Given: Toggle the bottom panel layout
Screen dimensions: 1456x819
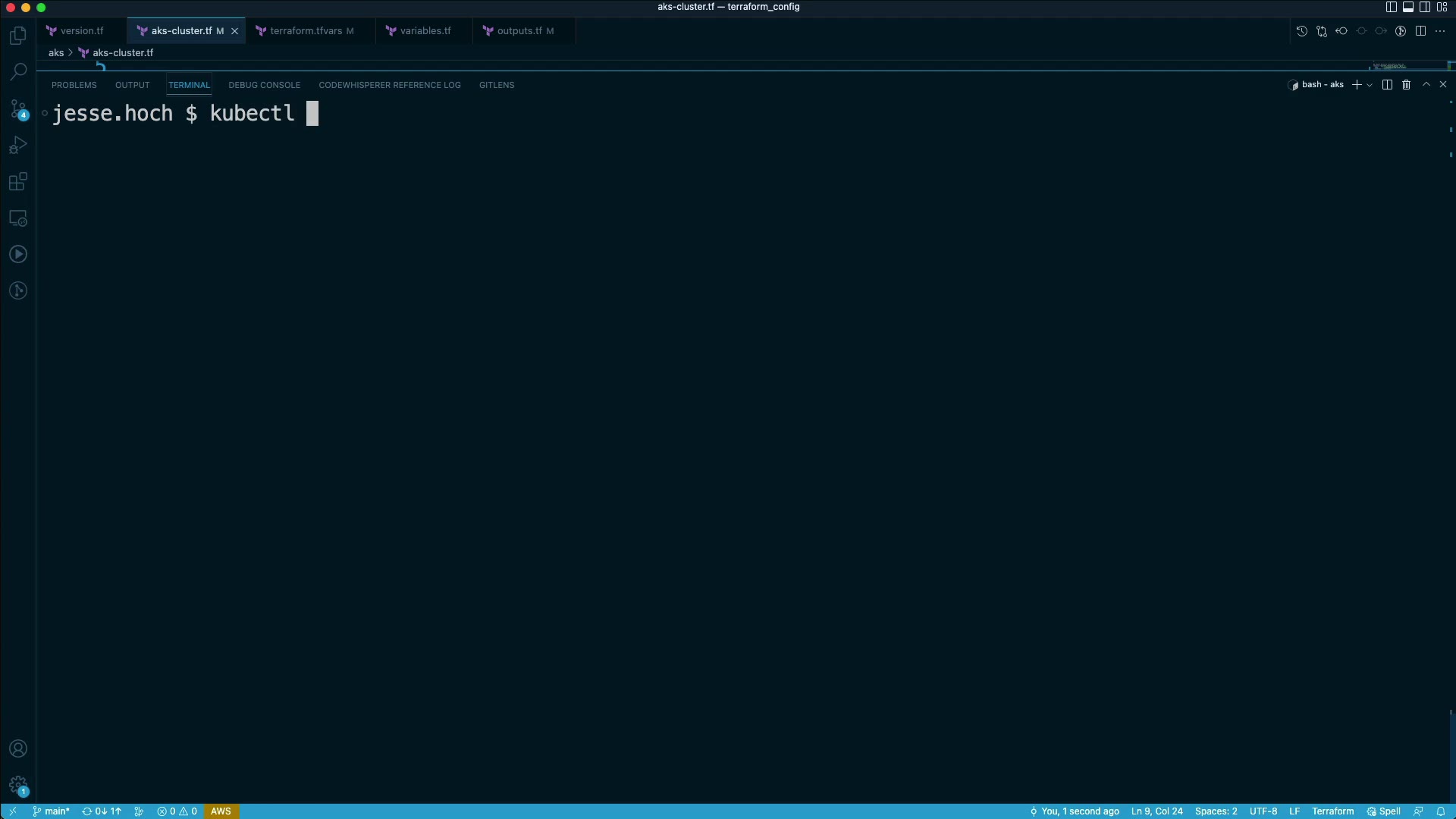Looking at the screenshot, I should pyautogui.click(x=1408, y=7).
